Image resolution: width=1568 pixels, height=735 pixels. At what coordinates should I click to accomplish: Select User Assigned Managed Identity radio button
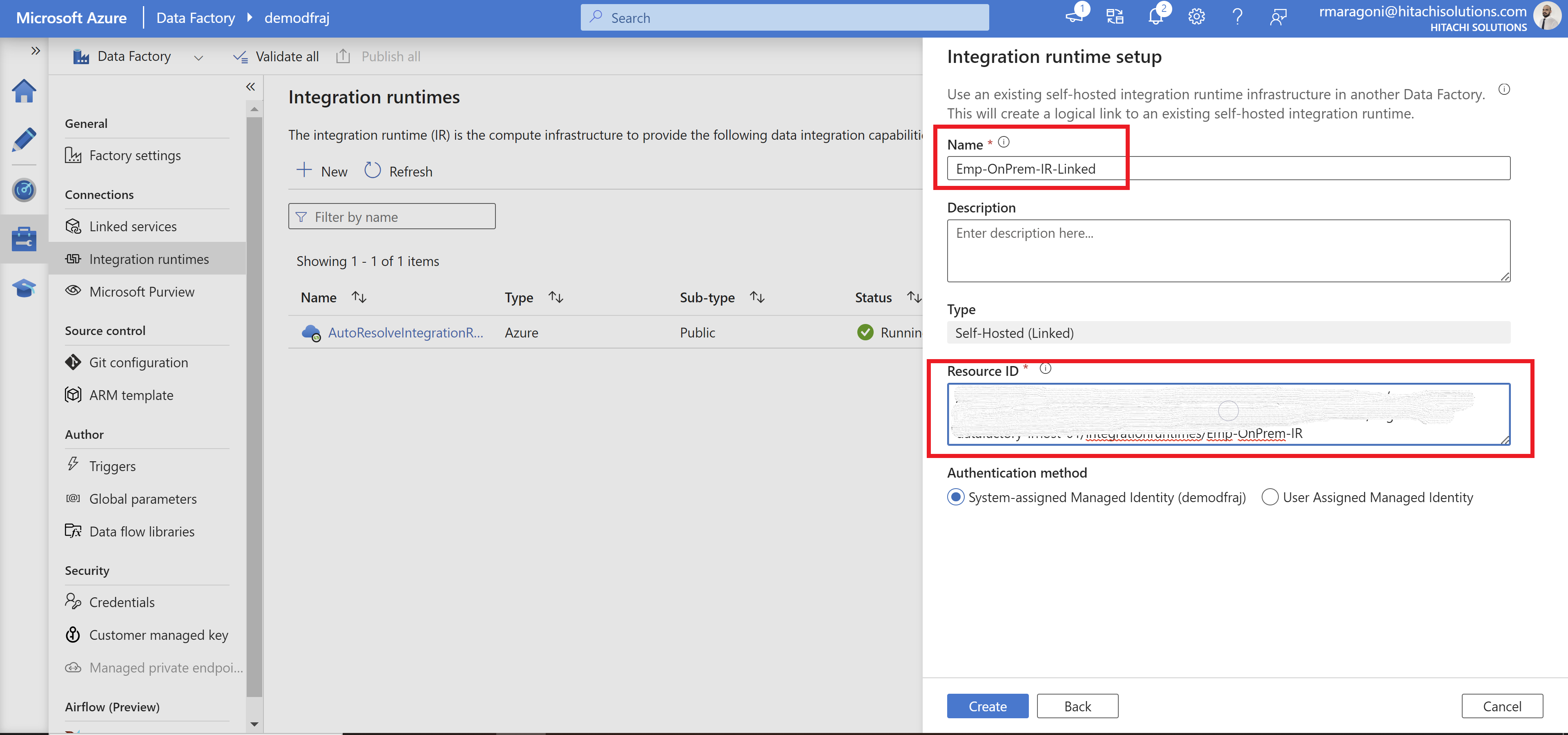(x=1270, y=497)
